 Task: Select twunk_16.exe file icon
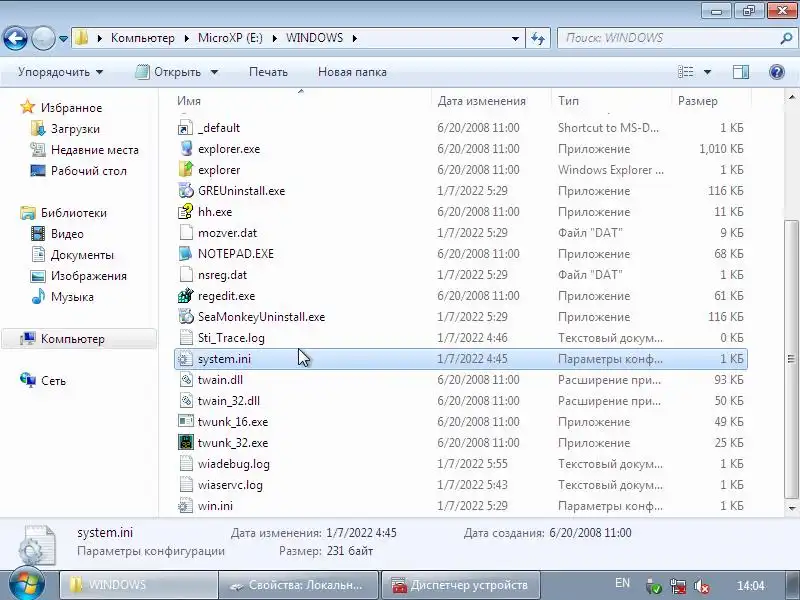tap(185, 421)
